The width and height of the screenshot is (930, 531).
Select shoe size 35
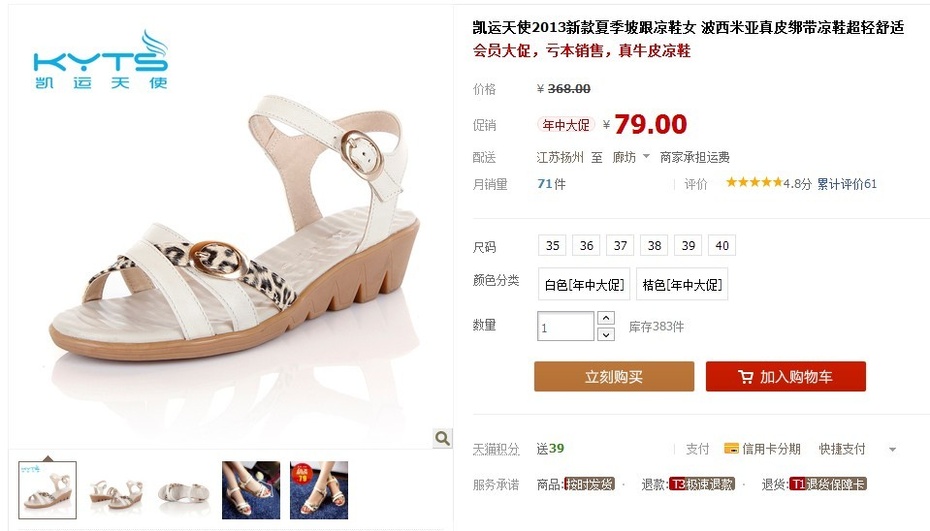pyautogui.click(x=552, y=246)
